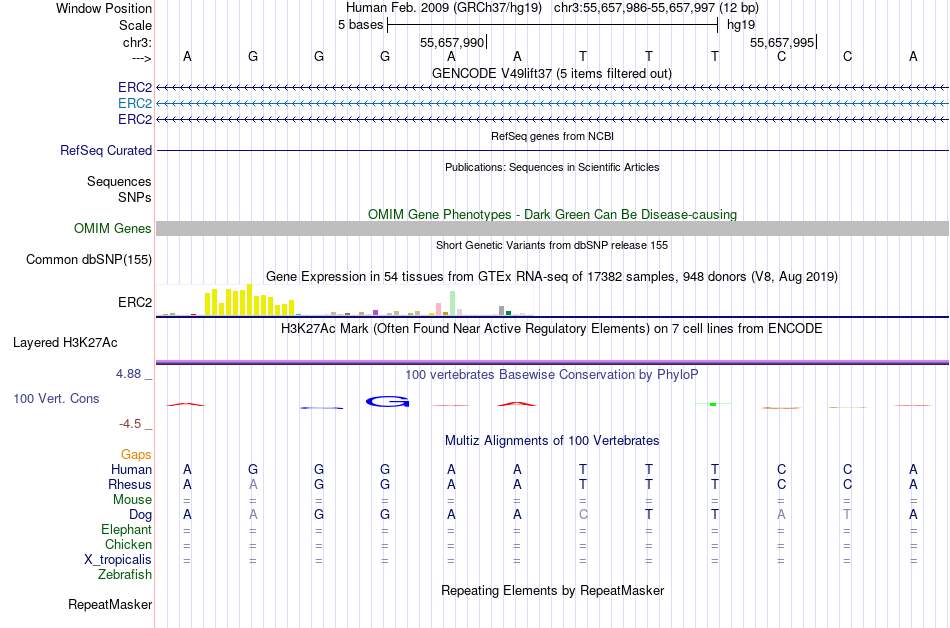The width and height of the screenshot is (950, 628).
Task: Click the OMIM Genes label
Action: pos(113,228)
